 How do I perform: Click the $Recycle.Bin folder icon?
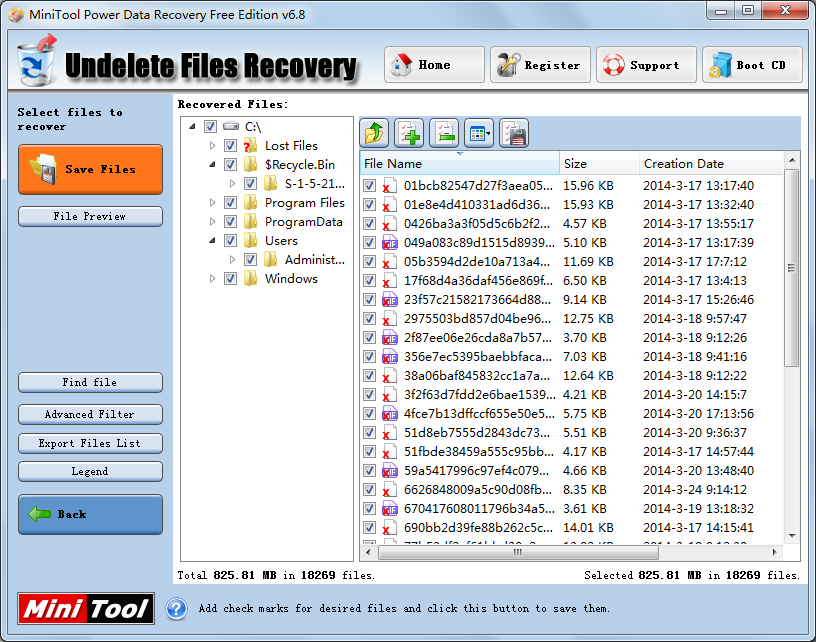[250, 164]
